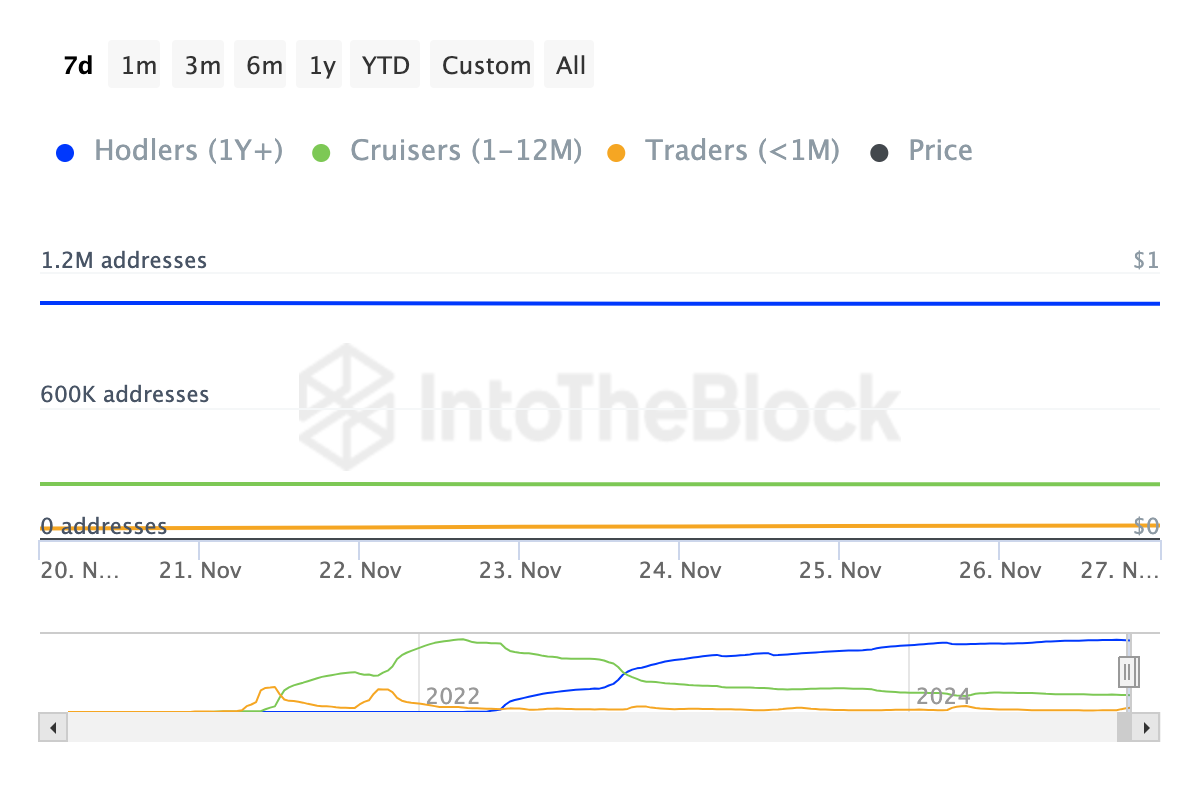
Task: Click the navigator range handle
Action: [x=1128, y=670]
